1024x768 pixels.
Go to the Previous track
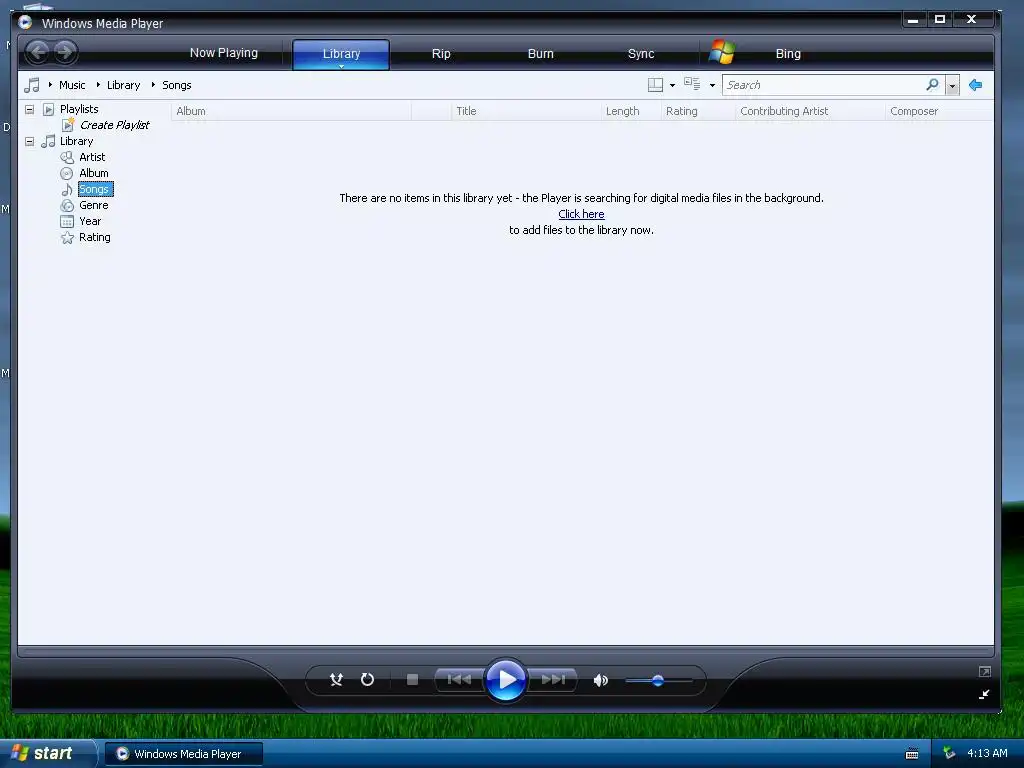point(459,680)
